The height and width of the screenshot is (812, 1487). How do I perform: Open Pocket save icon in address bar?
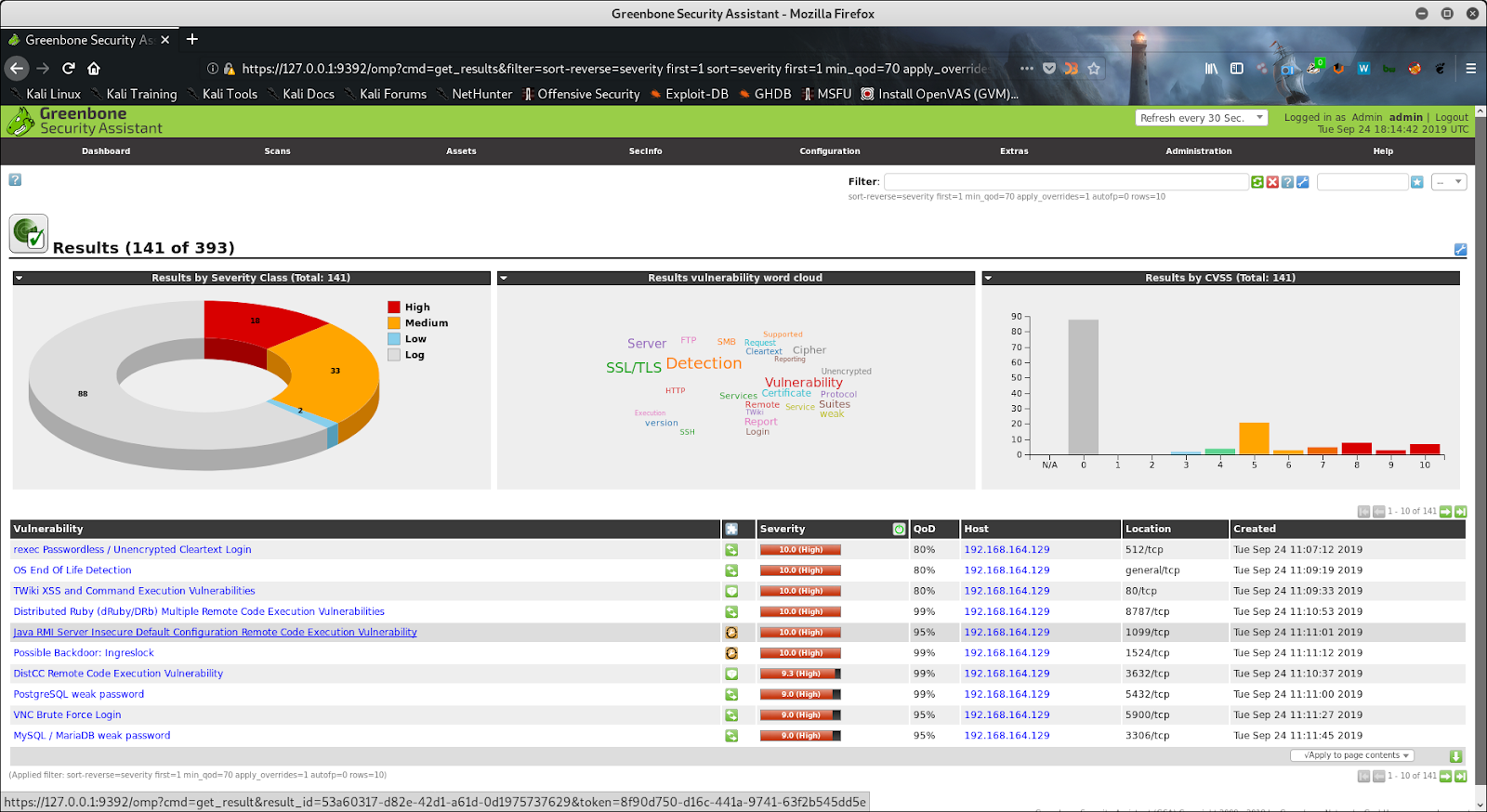pyautogui.click(x=1049, y=68)
